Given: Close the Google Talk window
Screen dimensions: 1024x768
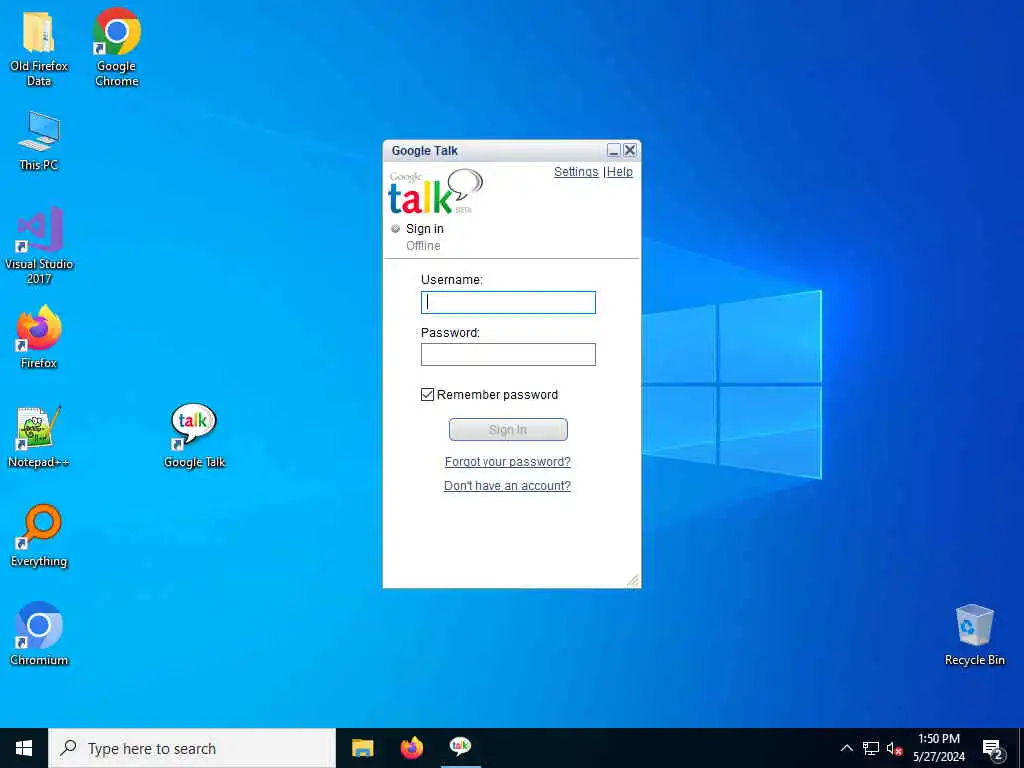Looking at the screenshot, I should pyautogui.click(x=630, y=150).
